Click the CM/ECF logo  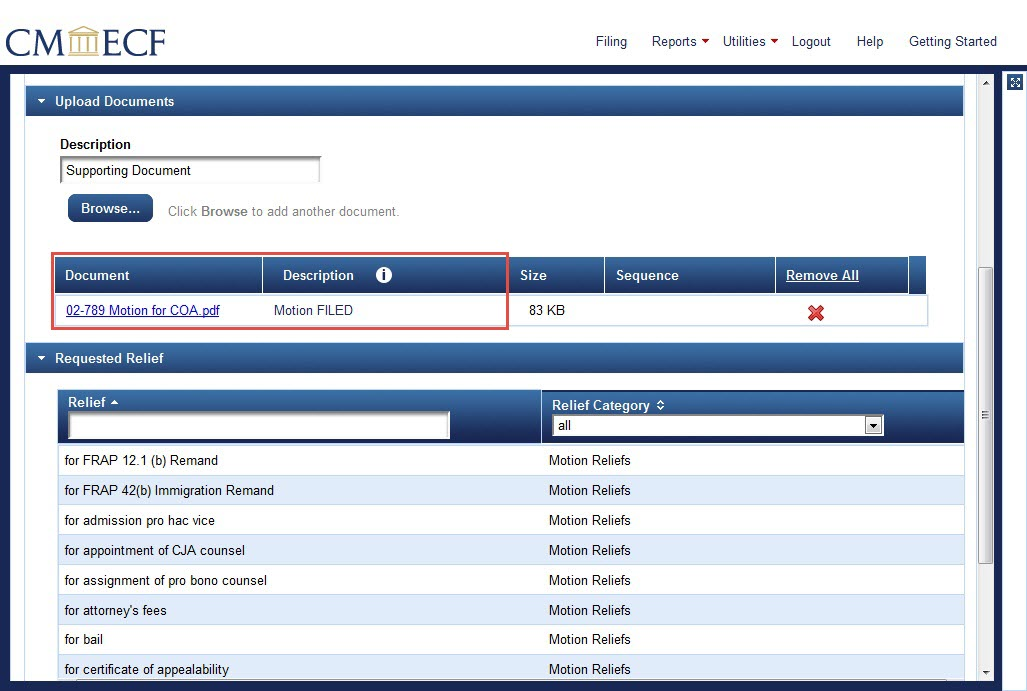[x=85, y=41]
